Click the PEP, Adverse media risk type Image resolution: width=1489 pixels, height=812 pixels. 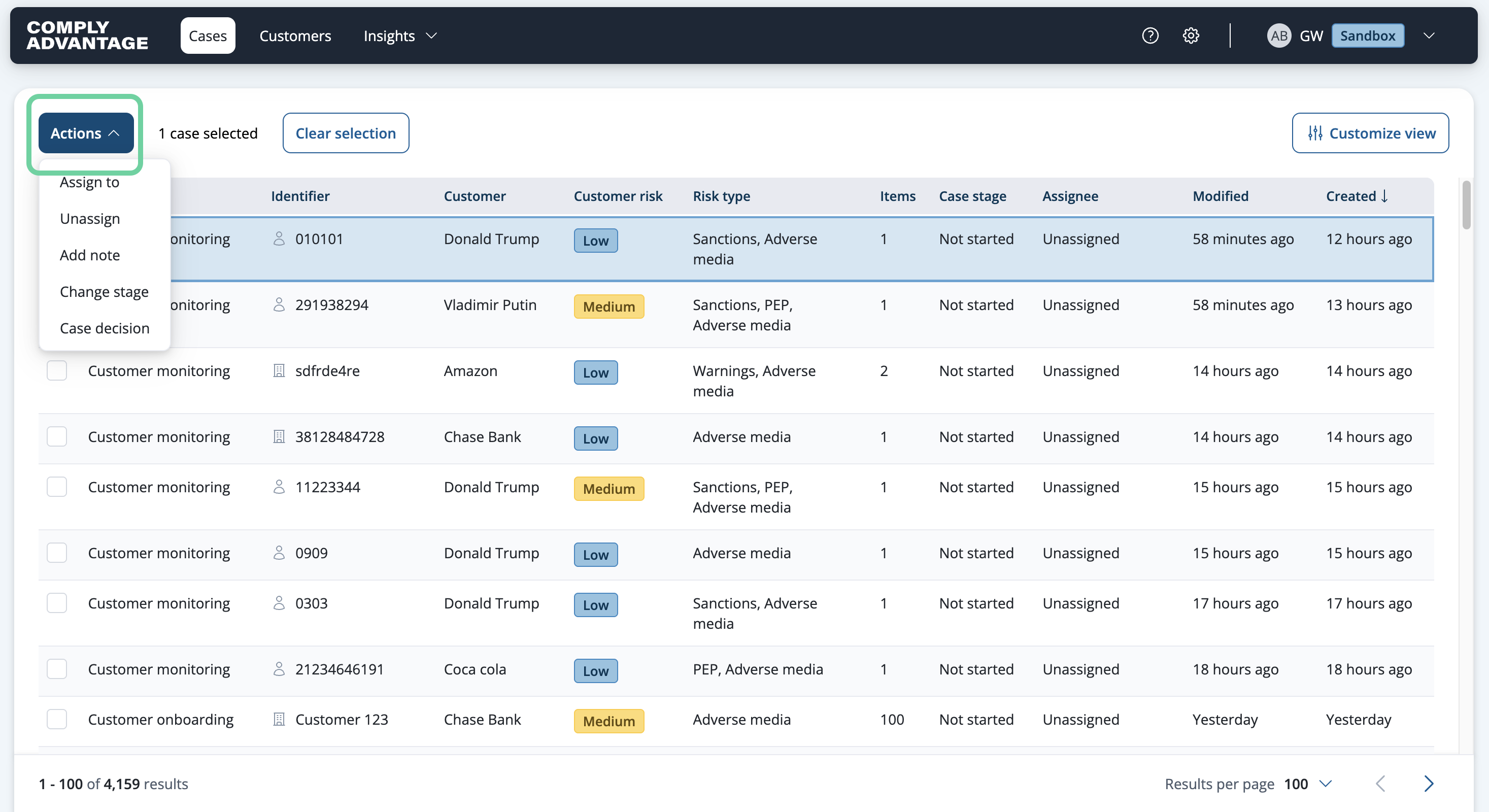click(758, 669)
